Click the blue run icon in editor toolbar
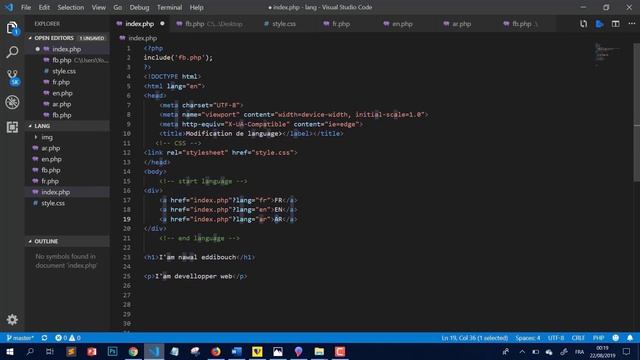 click(599, 24)
